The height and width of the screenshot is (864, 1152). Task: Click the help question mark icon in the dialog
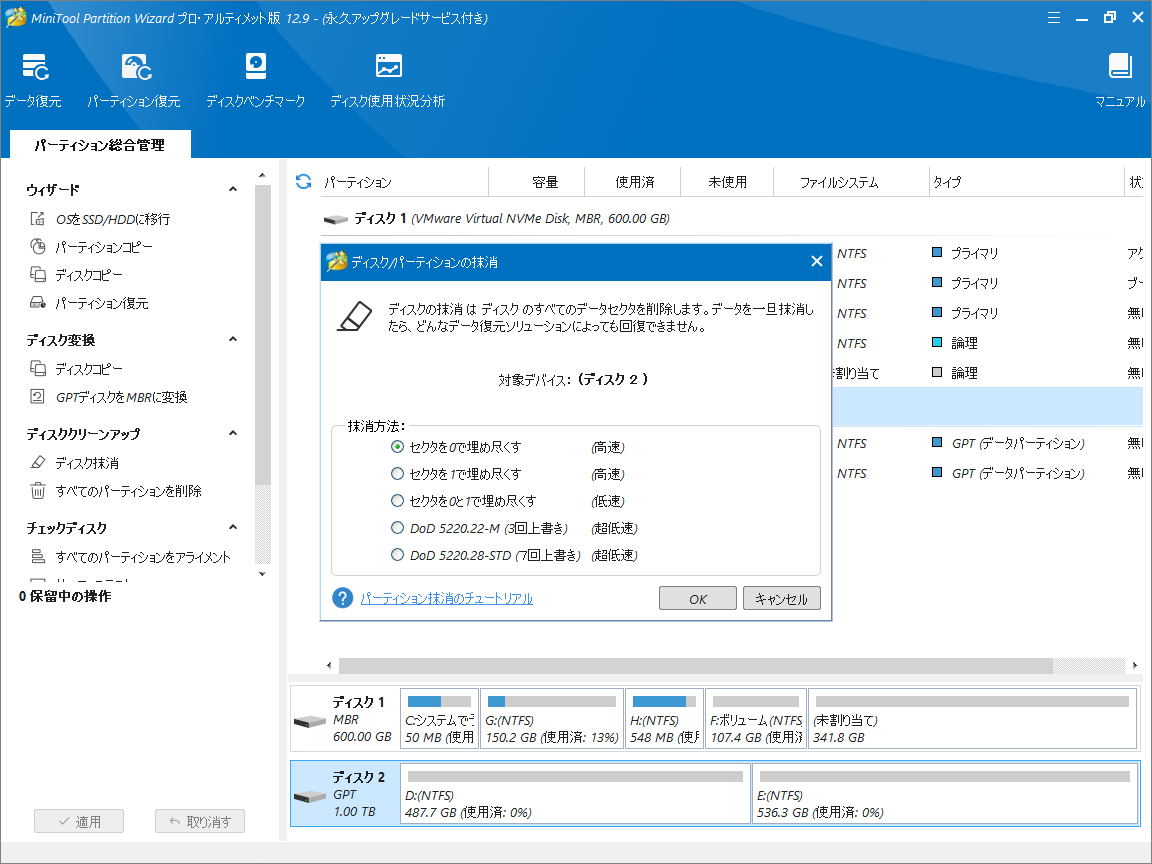click(342, 598)
